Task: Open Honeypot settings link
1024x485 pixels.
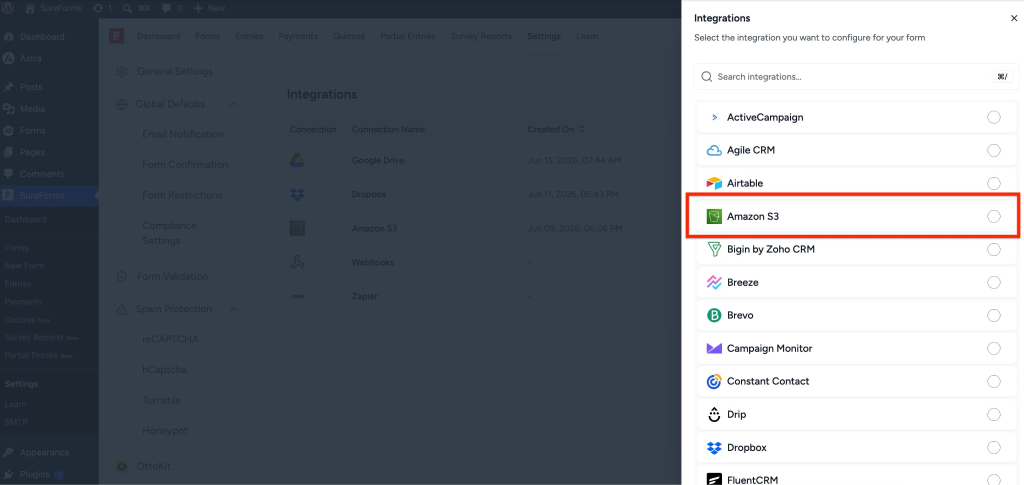Action: (165, 431)
